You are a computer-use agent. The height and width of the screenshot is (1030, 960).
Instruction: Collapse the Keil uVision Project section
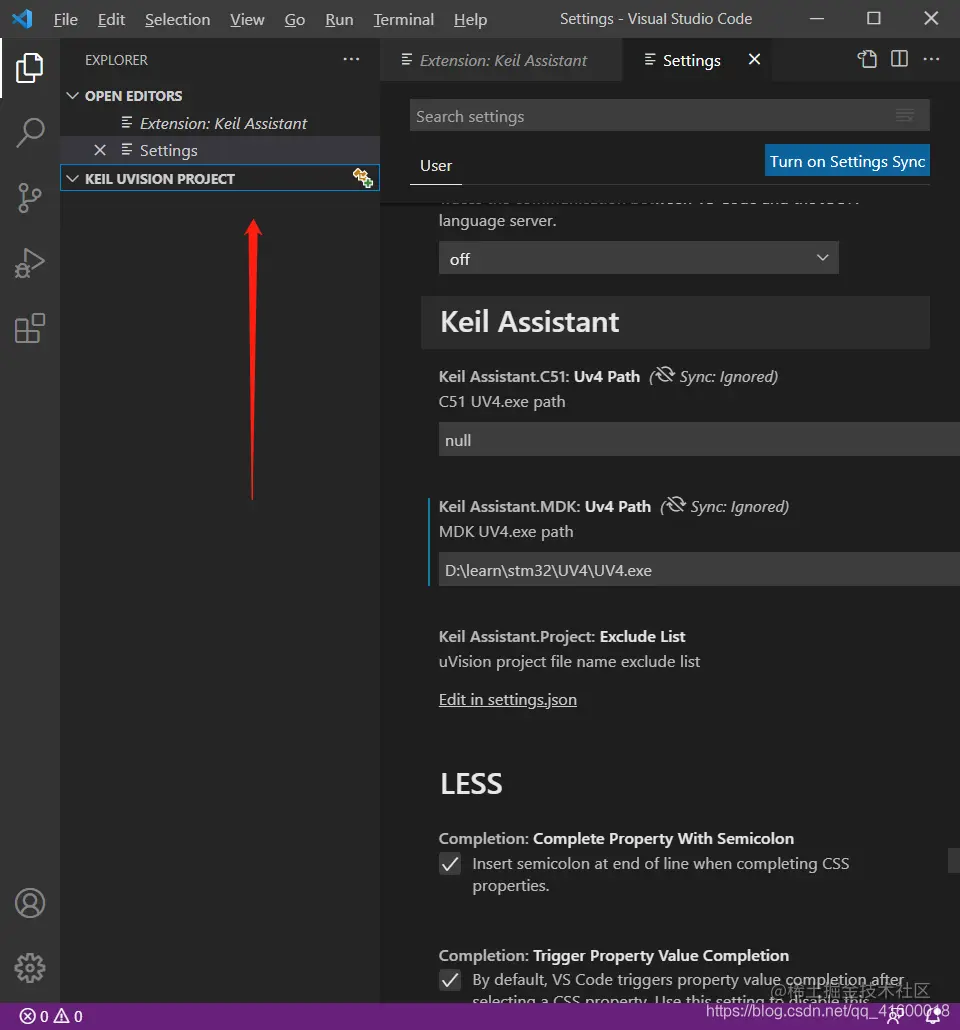pos(72,179)
